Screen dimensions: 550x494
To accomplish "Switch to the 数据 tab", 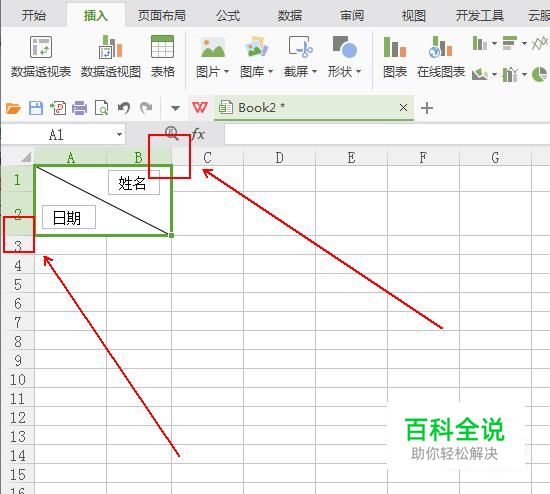I will (x=290, y=16).
